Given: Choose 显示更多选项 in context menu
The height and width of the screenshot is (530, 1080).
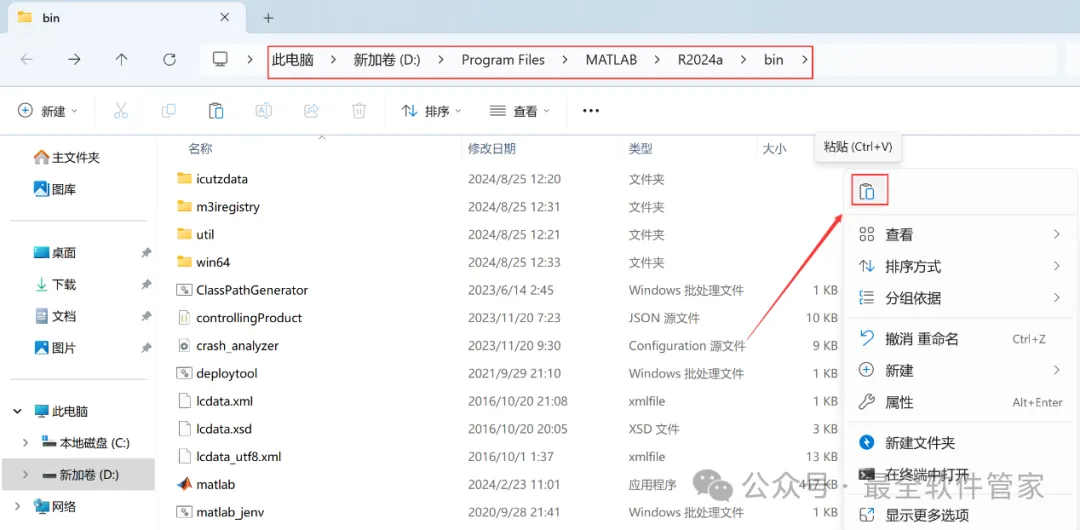Looking at the screenshot, I should pos(960,515).
